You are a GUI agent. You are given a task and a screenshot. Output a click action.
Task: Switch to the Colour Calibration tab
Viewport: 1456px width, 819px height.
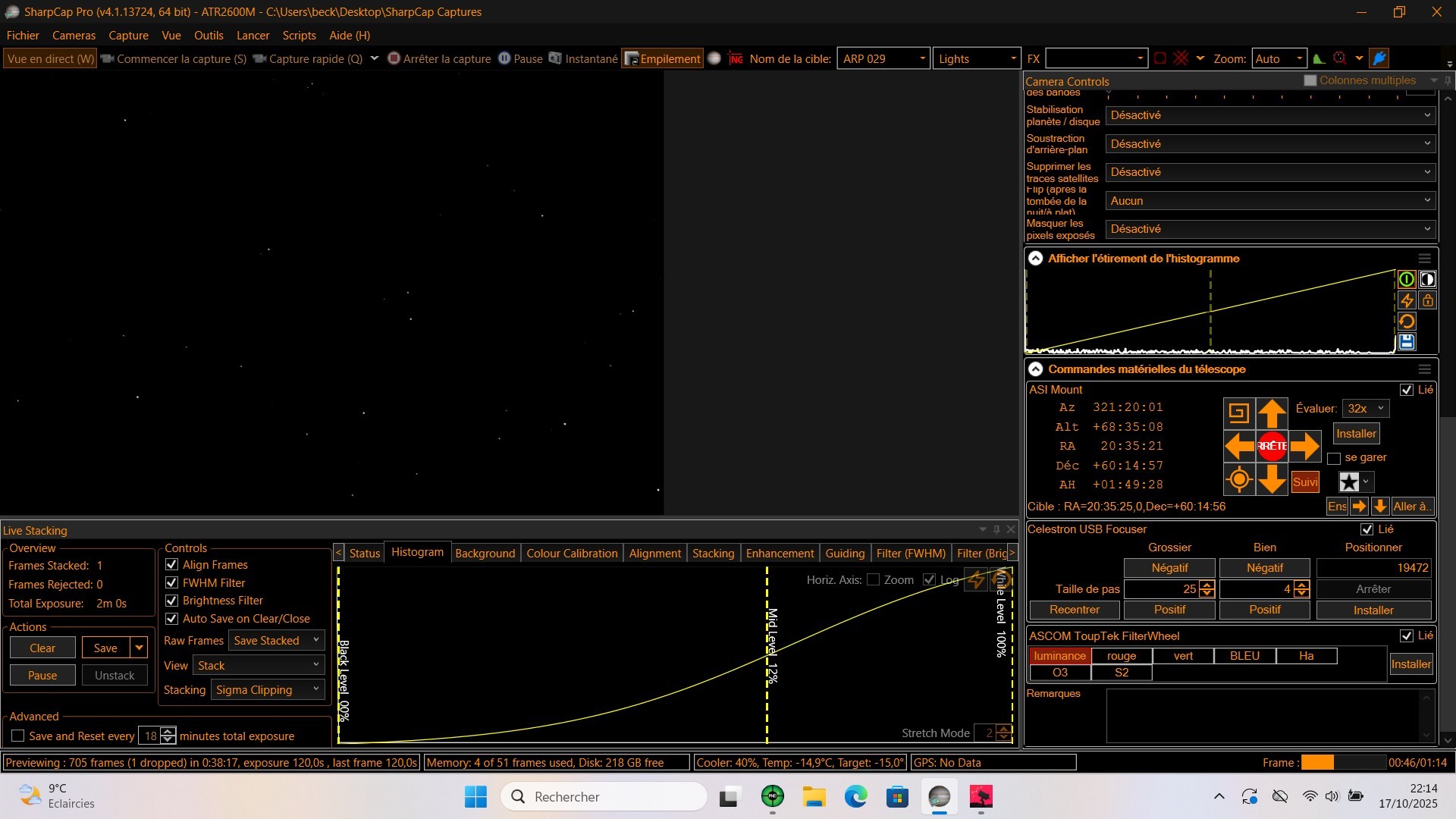572,553
